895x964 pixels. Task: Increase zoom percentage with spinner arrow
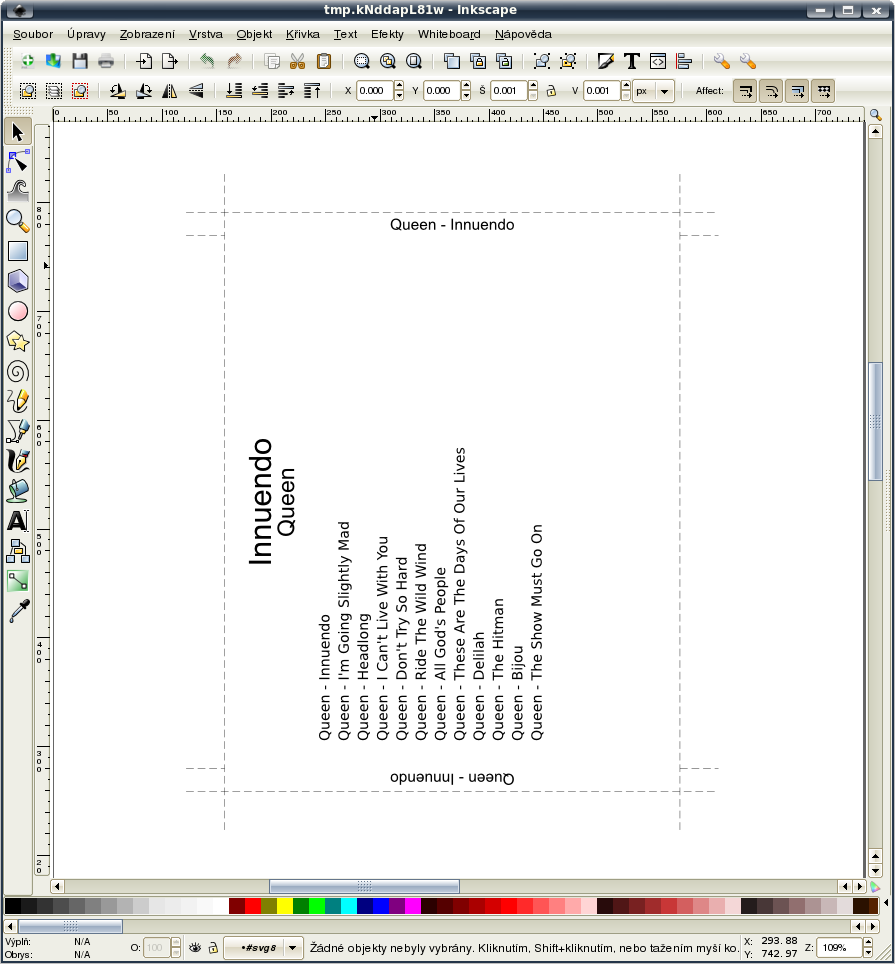click(868, 942)
